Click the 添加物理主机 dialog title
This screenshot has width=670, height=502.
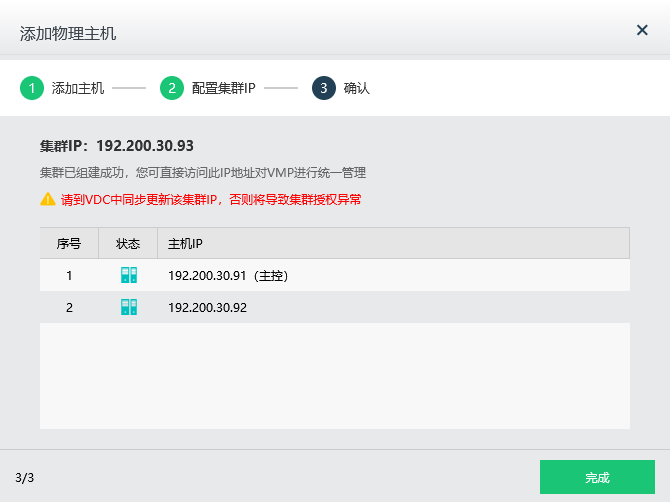pyautogui.click(x=68, y=33)
